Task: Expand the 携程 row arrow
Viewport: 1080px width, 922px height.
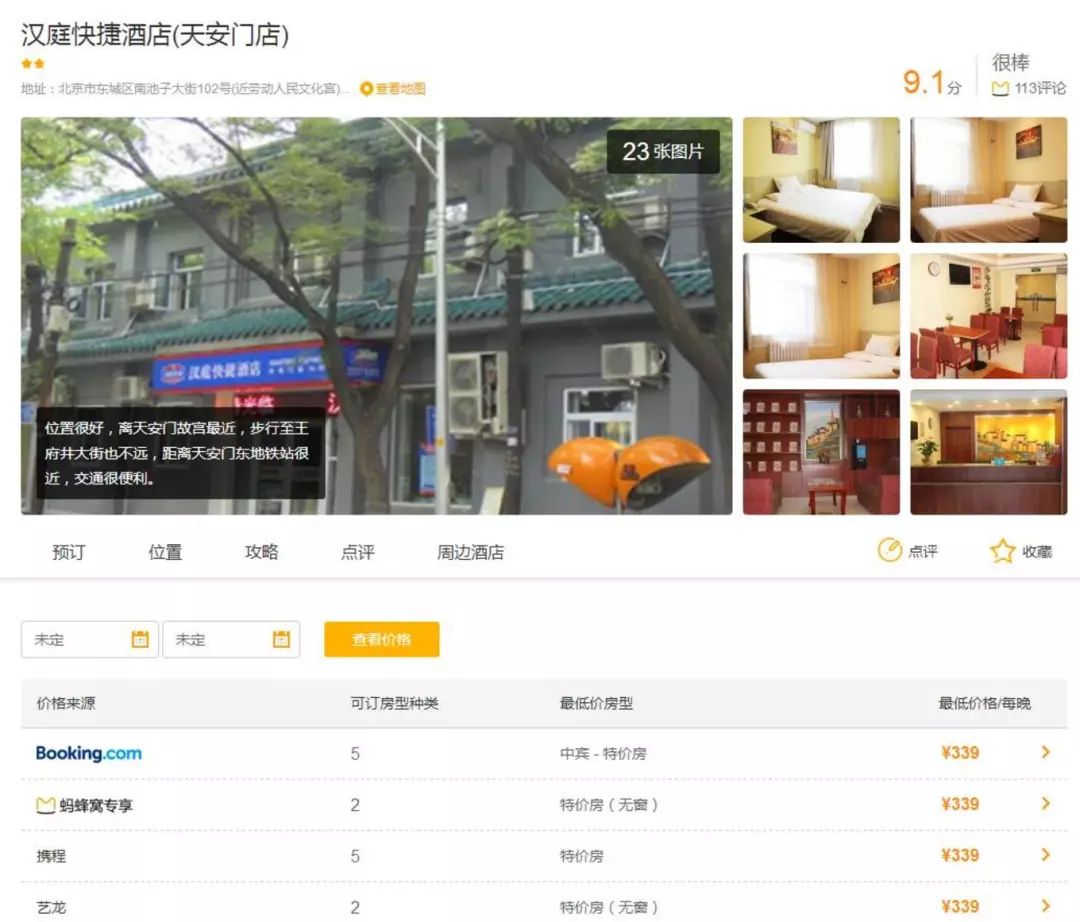Action: tap(1046, 855)
